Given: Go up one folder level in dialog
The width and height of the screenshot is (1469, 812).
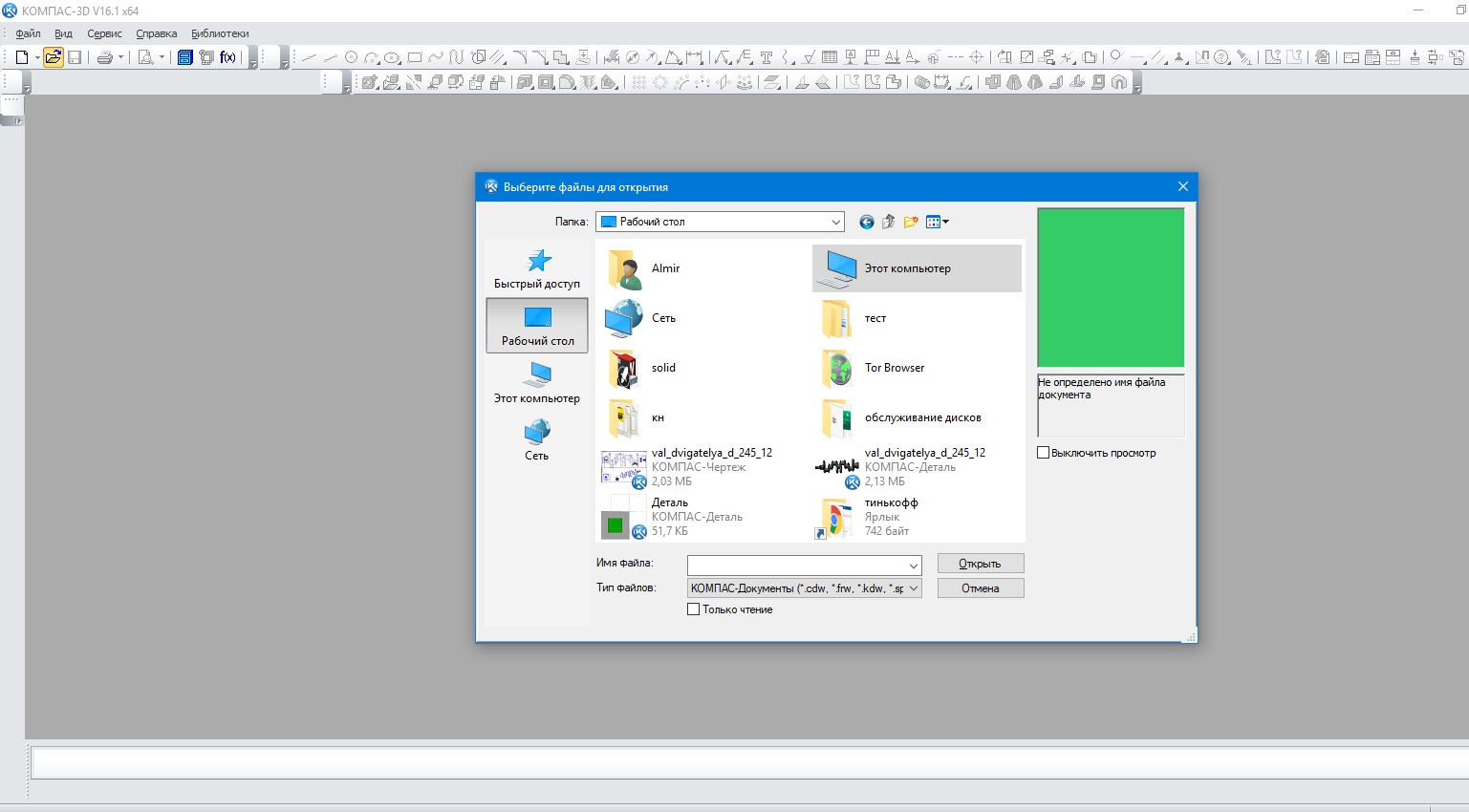Looking at the screenshot, I should [889, 222].
